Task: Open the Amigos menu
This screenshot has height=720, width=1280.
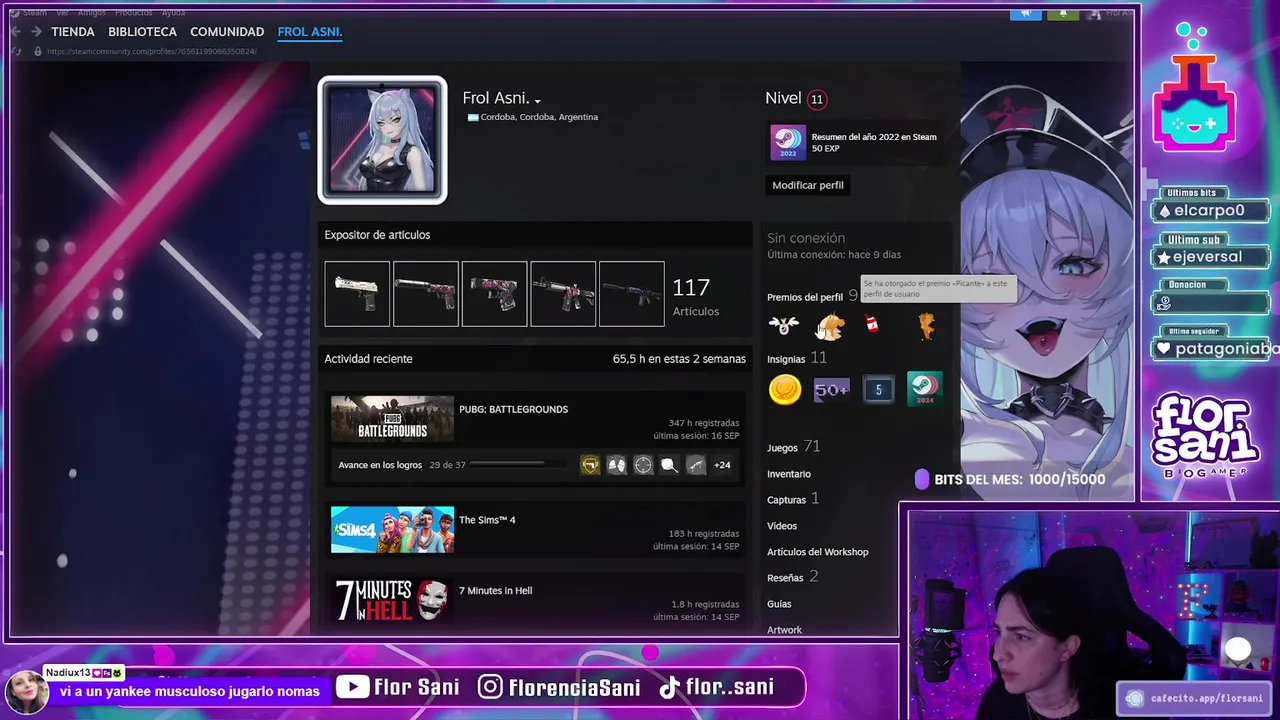Action: 91,13
